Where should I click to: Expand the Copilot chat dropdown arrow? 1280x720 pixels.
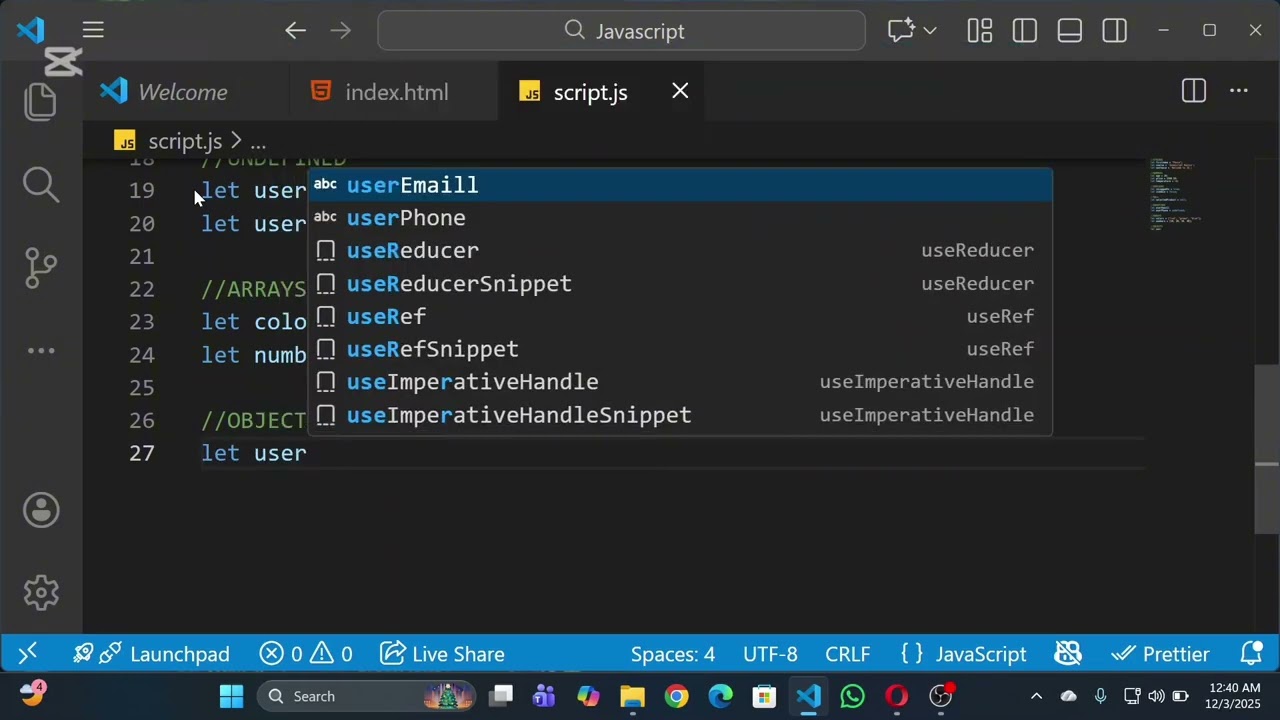pyautogui.click(x=930, y=31)
